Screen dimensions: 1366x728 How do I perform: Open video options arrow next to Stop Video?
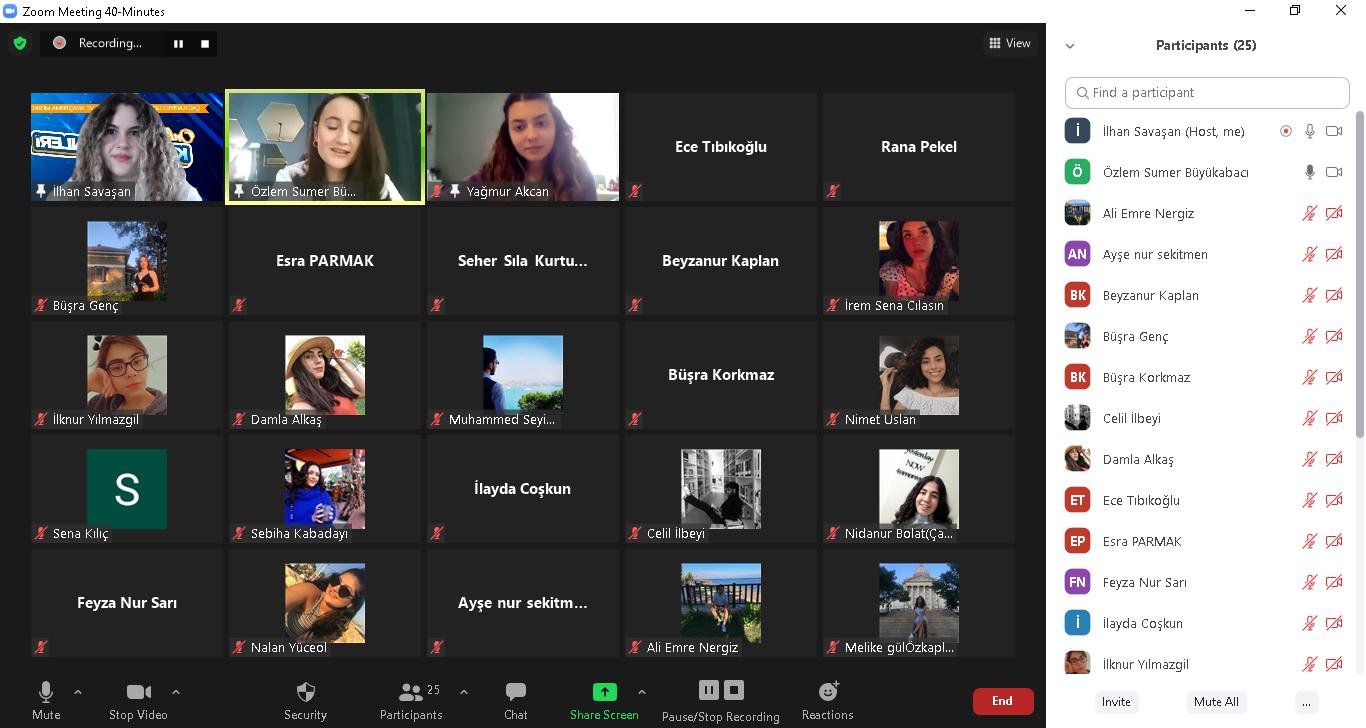pyautogui.click(x=176, y=692)
